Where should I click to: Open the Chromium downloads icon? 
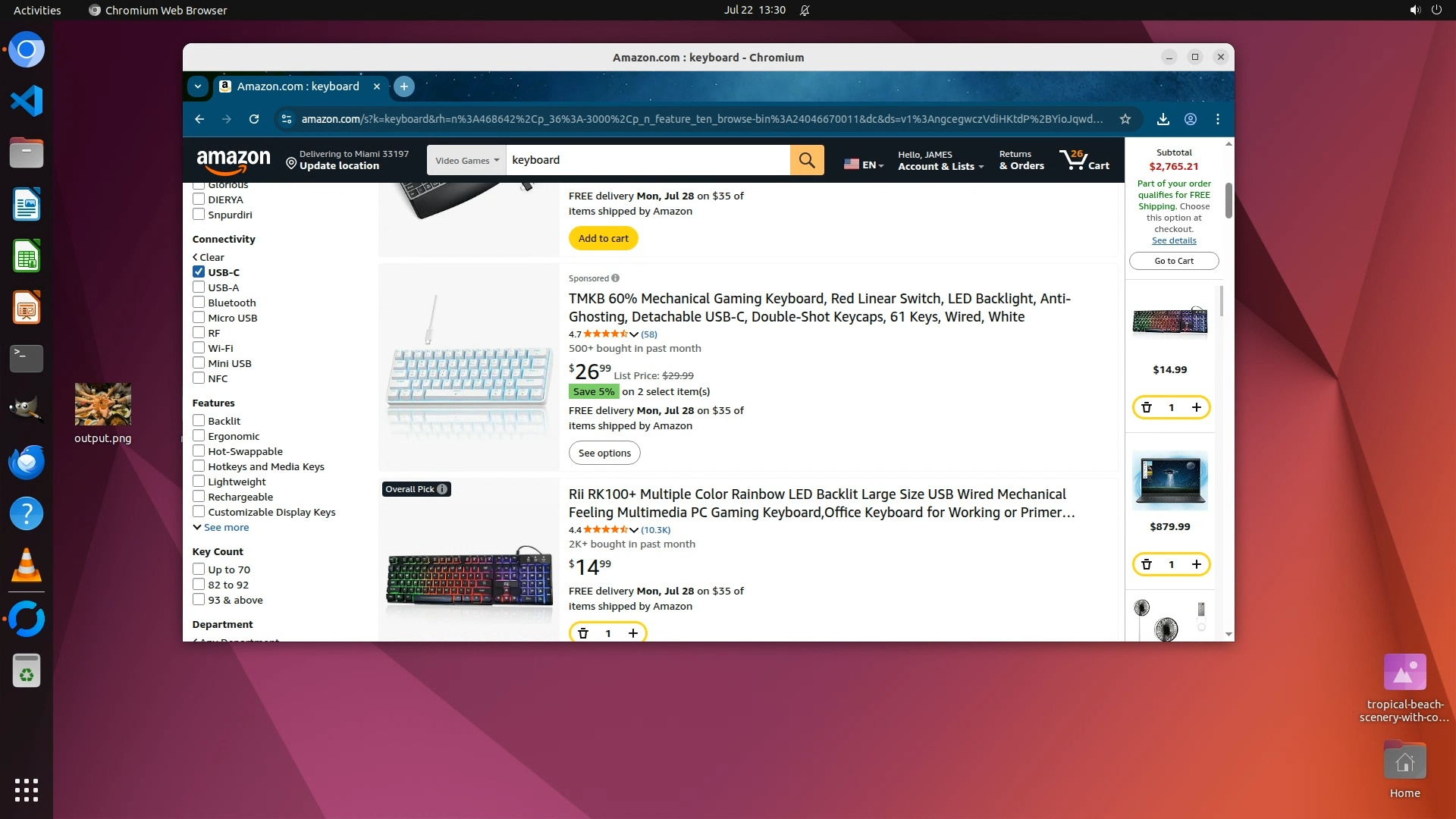point(1163,119)
